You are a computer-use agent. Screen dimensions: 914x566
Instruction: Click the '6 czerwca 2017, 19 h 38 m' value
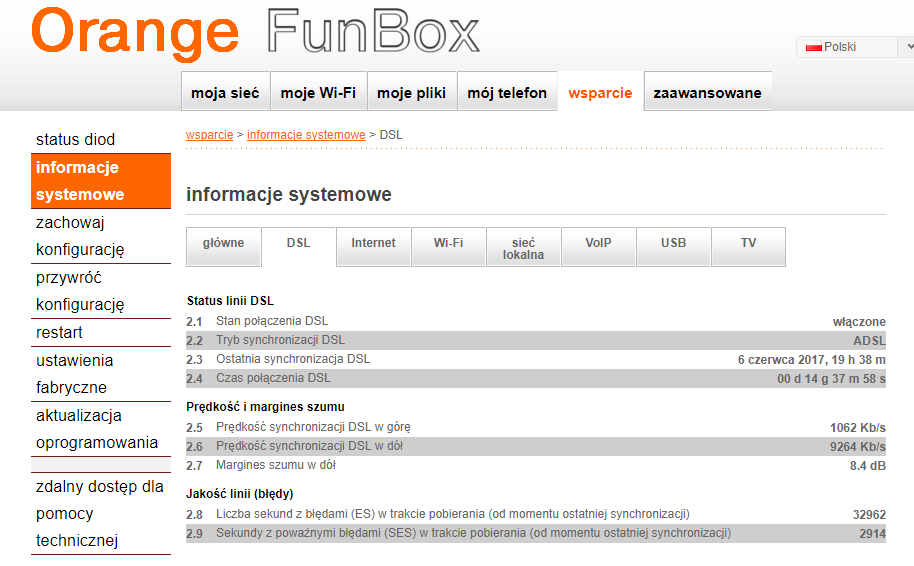click(x=811, y=360)
